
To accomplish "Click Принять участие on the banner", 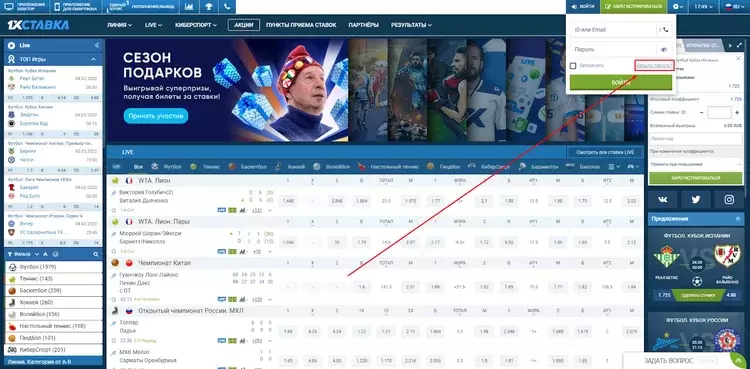I will 155,116.
